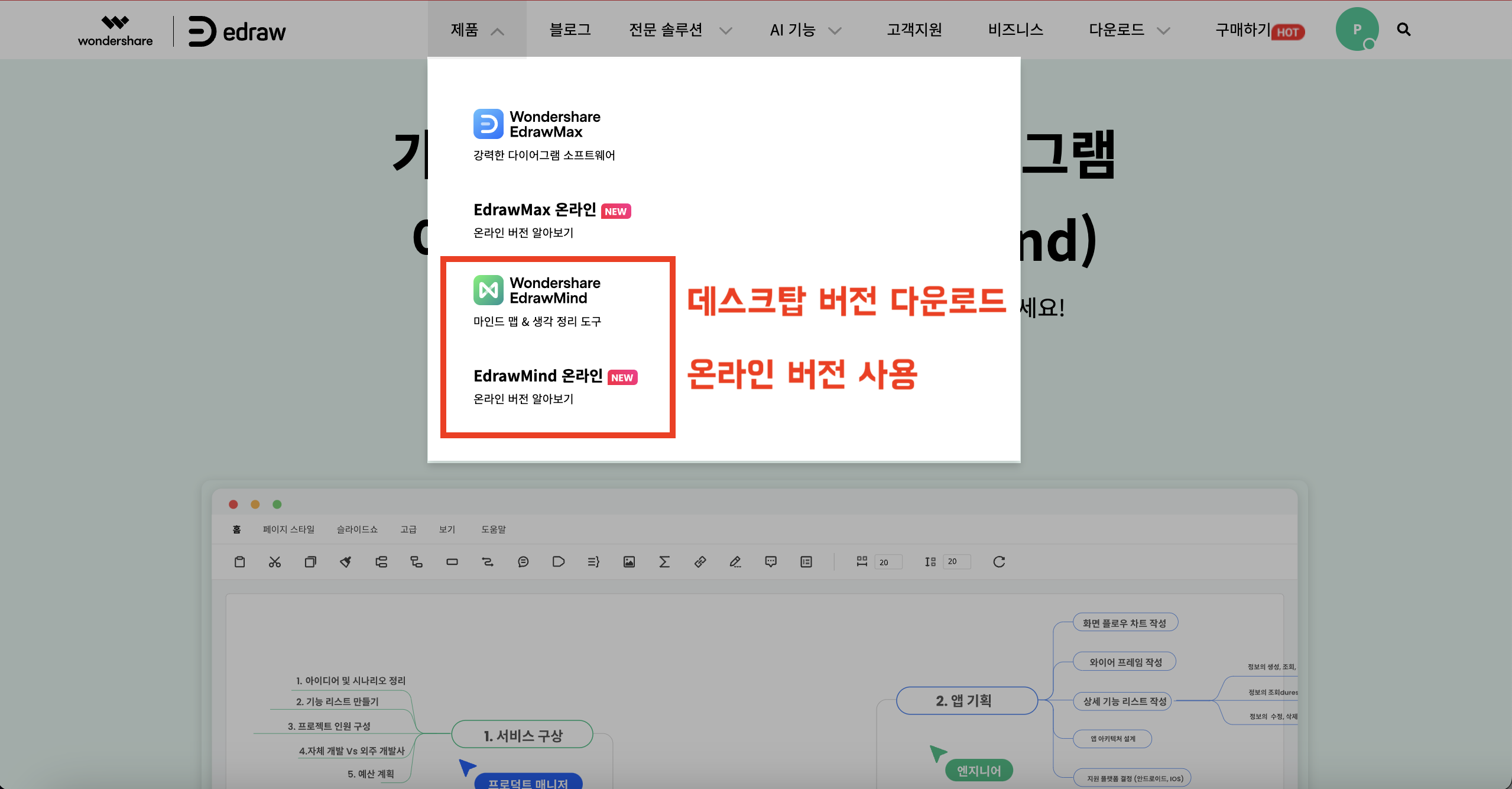The image size is (1512, 789).
Task: Click the horizontal spacing value field 20
Action: [888, 562]
